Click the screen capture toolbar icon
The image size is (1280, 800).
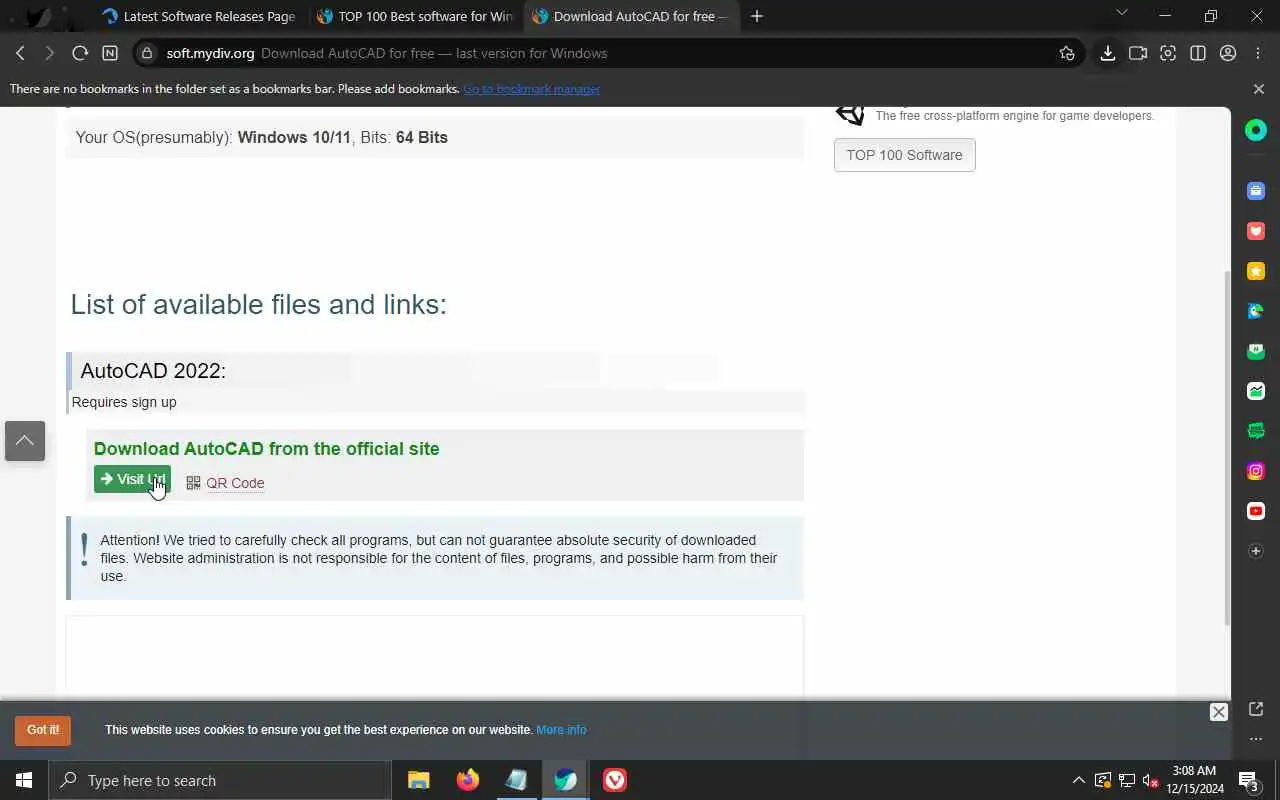click(1167, 53)
